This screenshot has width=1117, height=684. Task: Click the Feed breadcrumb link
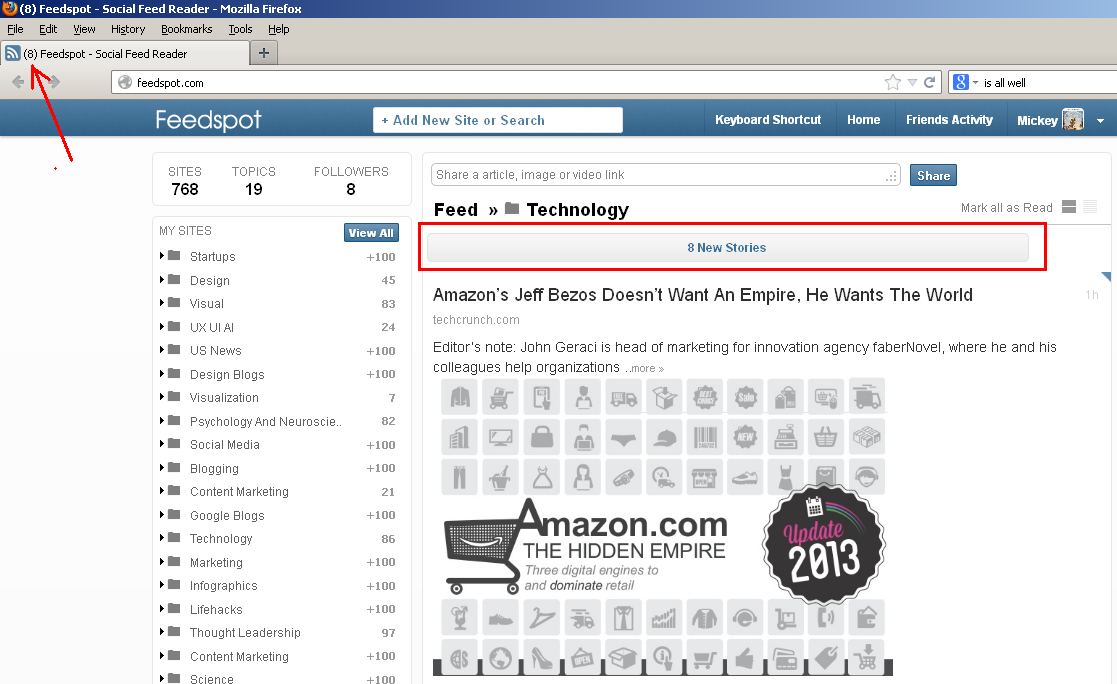coord(456,209)
